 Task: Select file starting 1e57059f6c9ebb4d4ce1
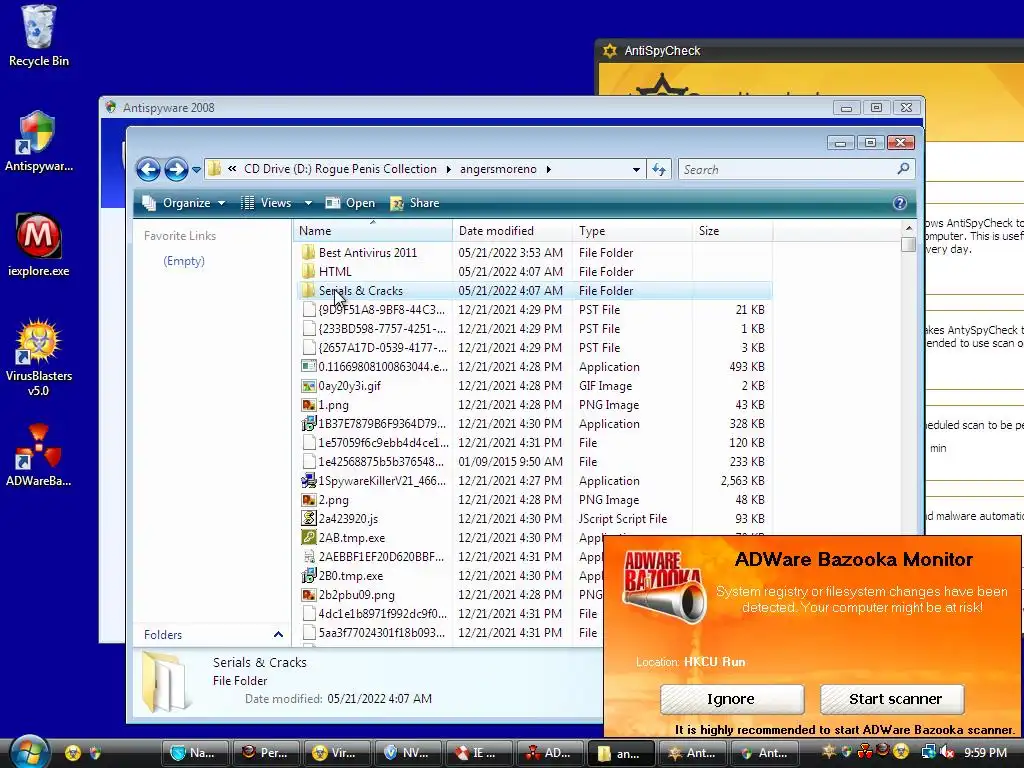[383, 443]
